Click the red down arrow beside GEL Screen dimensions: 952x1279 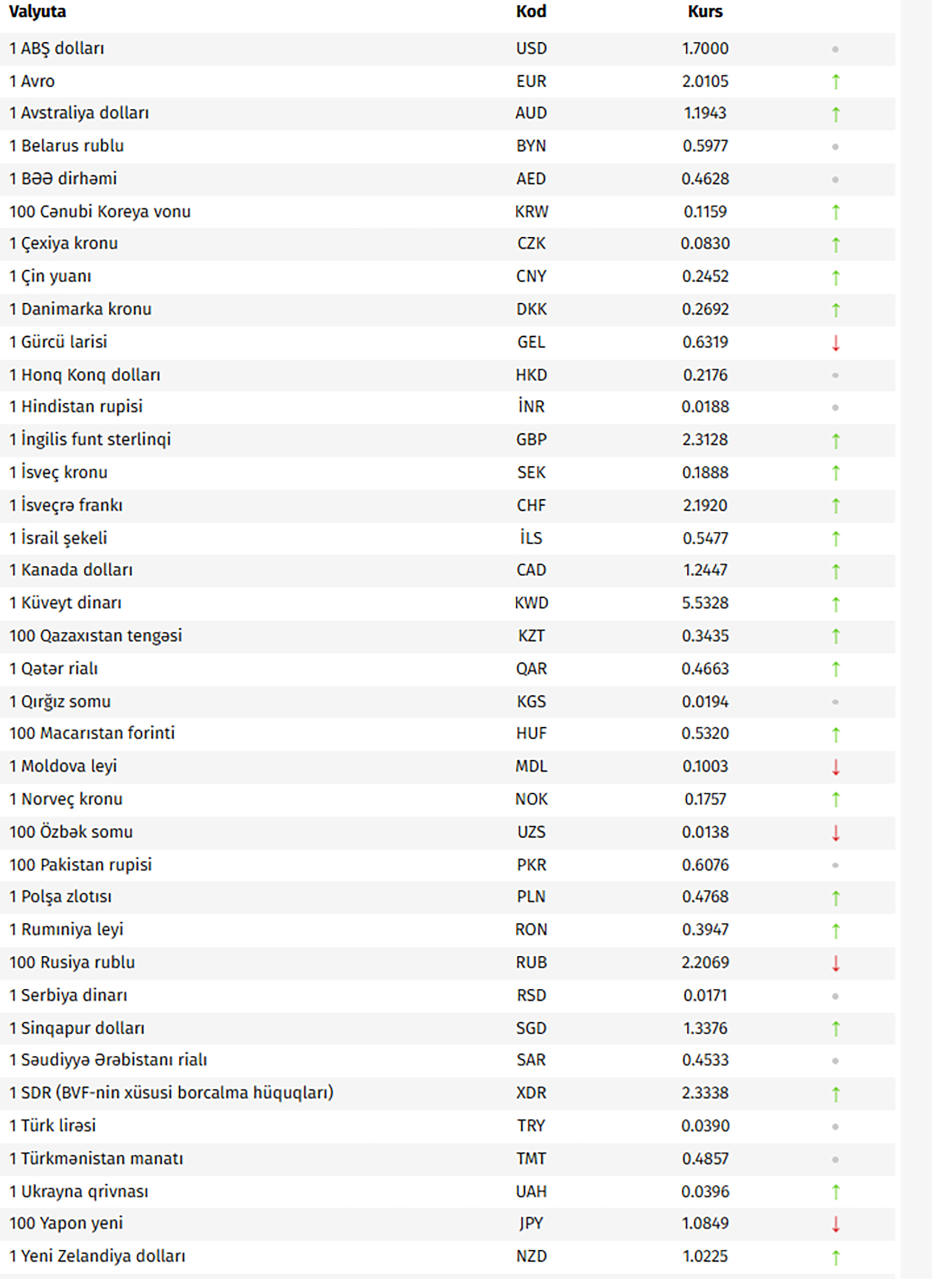click(835, 343)
